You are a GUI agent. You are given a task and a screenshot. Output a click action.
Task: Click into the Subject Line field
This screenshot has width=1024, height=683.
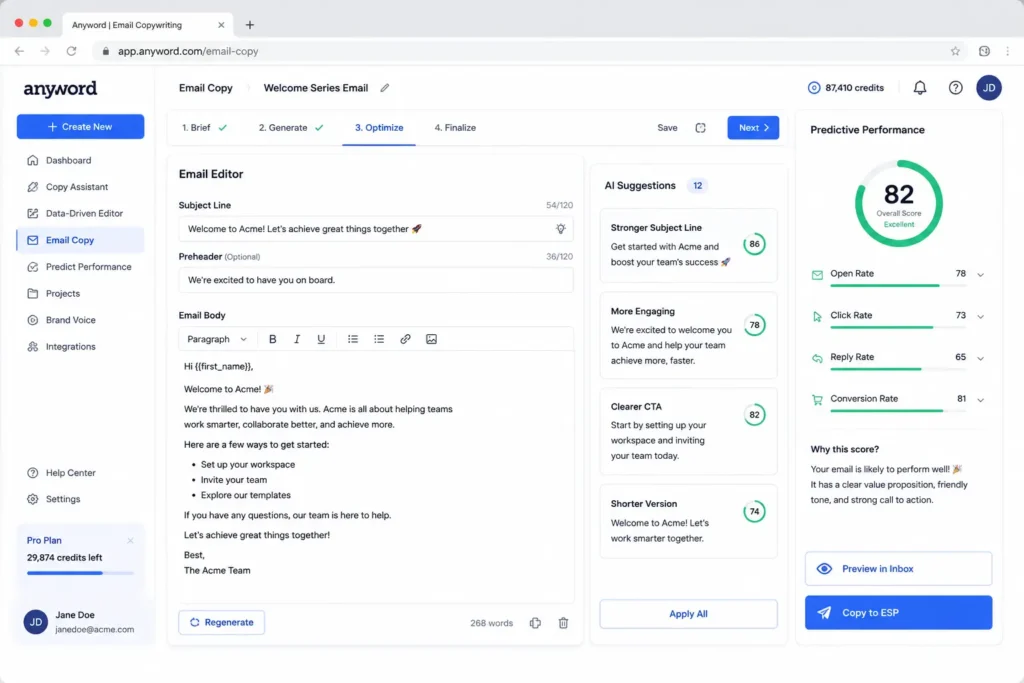(376, 229)
